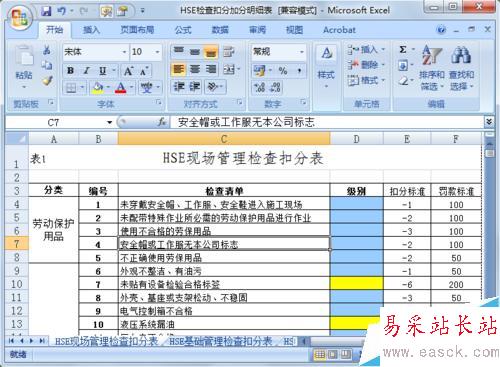Apply comma style
500x367 pixels.
tap(299, 70)
